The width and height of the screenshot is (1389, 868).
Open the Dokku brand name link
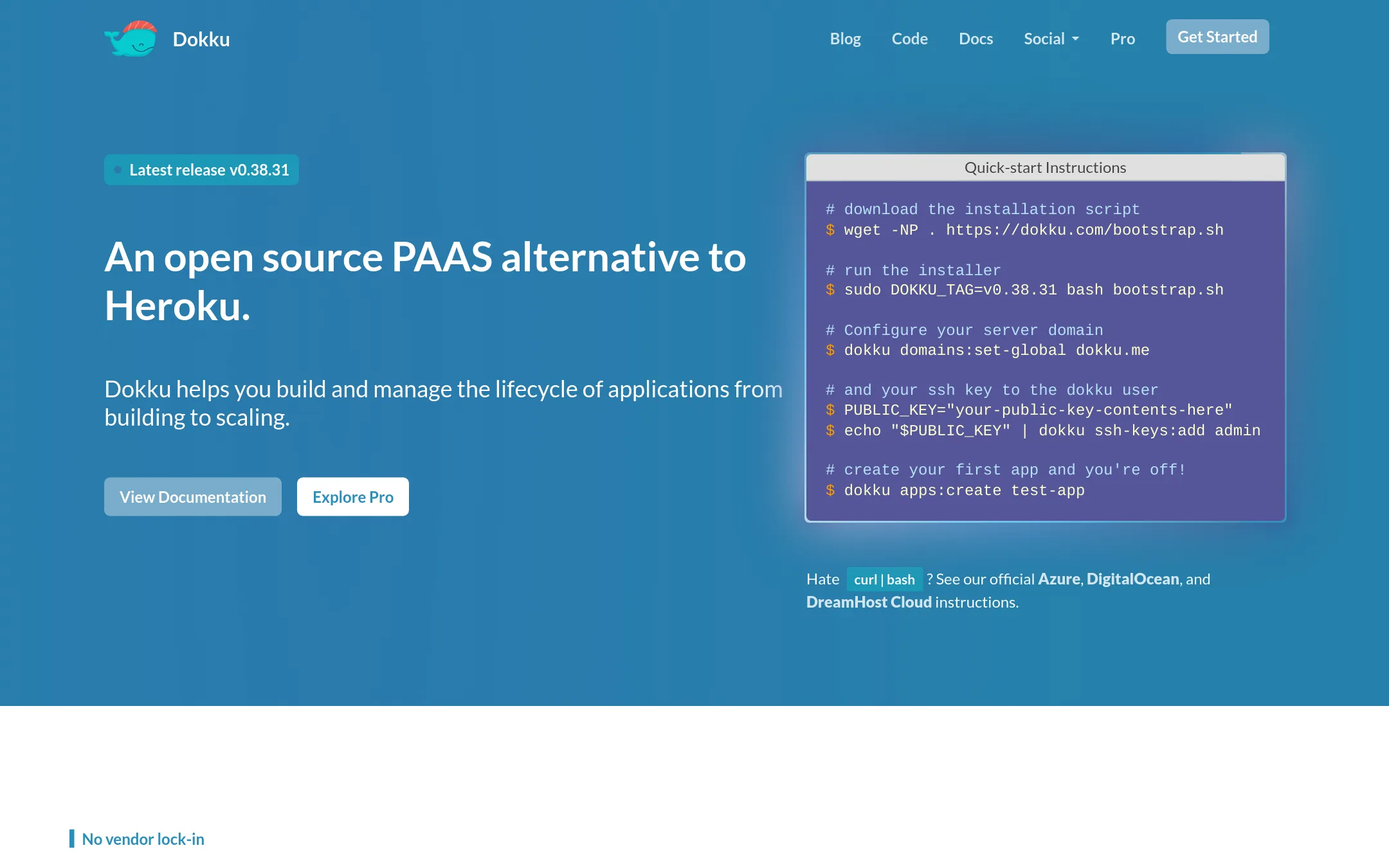tap(201, 39)
